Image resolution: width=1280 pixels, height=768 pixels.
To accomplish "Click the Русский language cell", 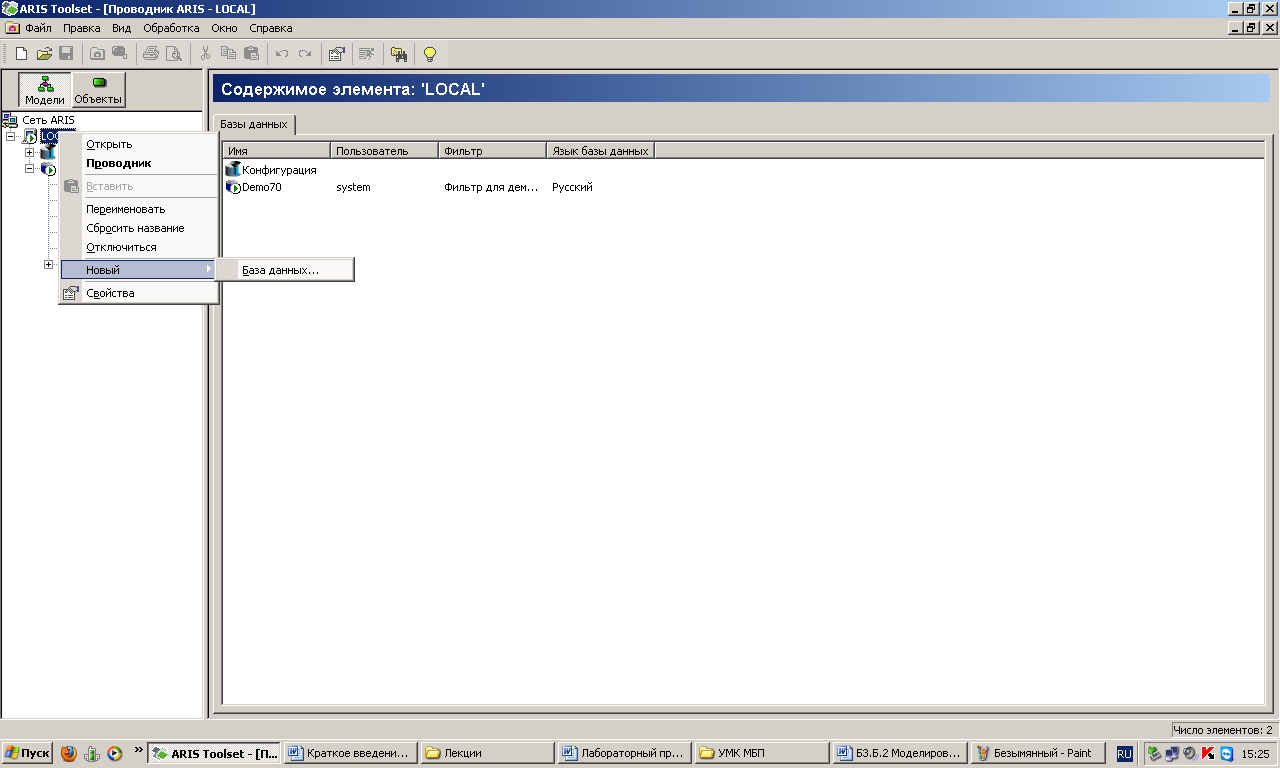I will pos(572,187).
